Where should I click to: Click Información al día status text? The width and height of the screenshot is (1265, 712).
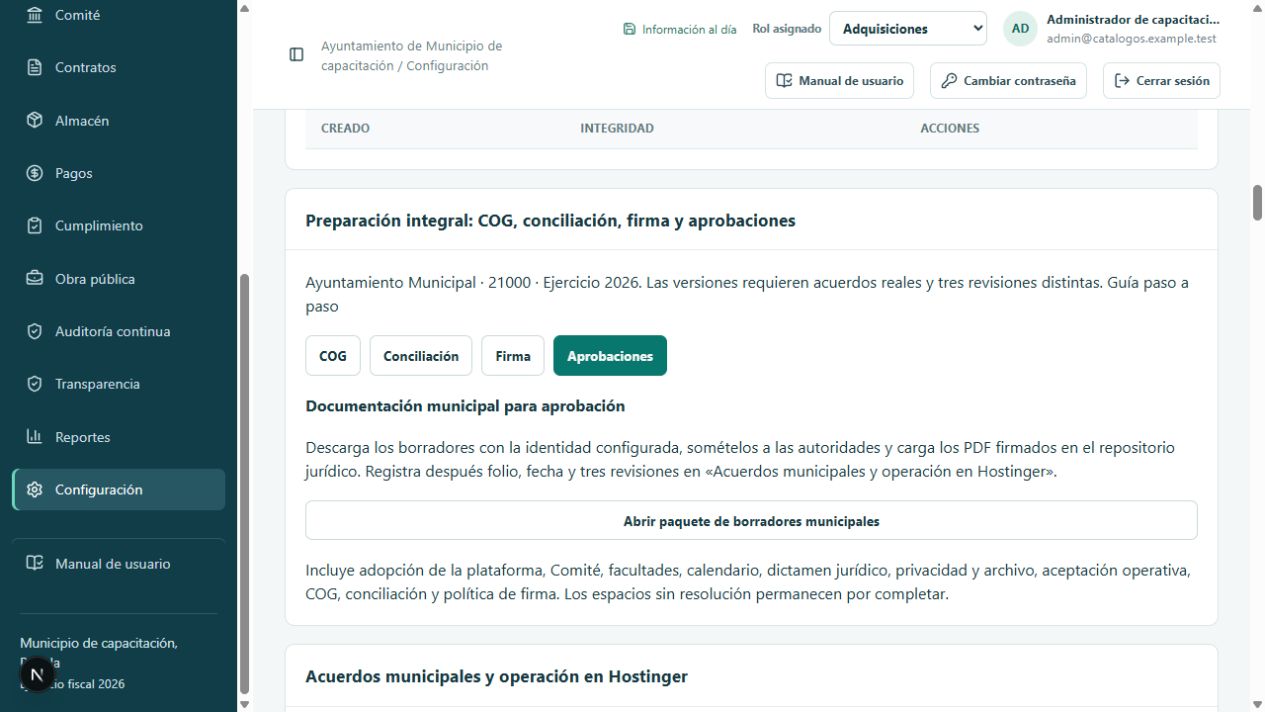689,30
